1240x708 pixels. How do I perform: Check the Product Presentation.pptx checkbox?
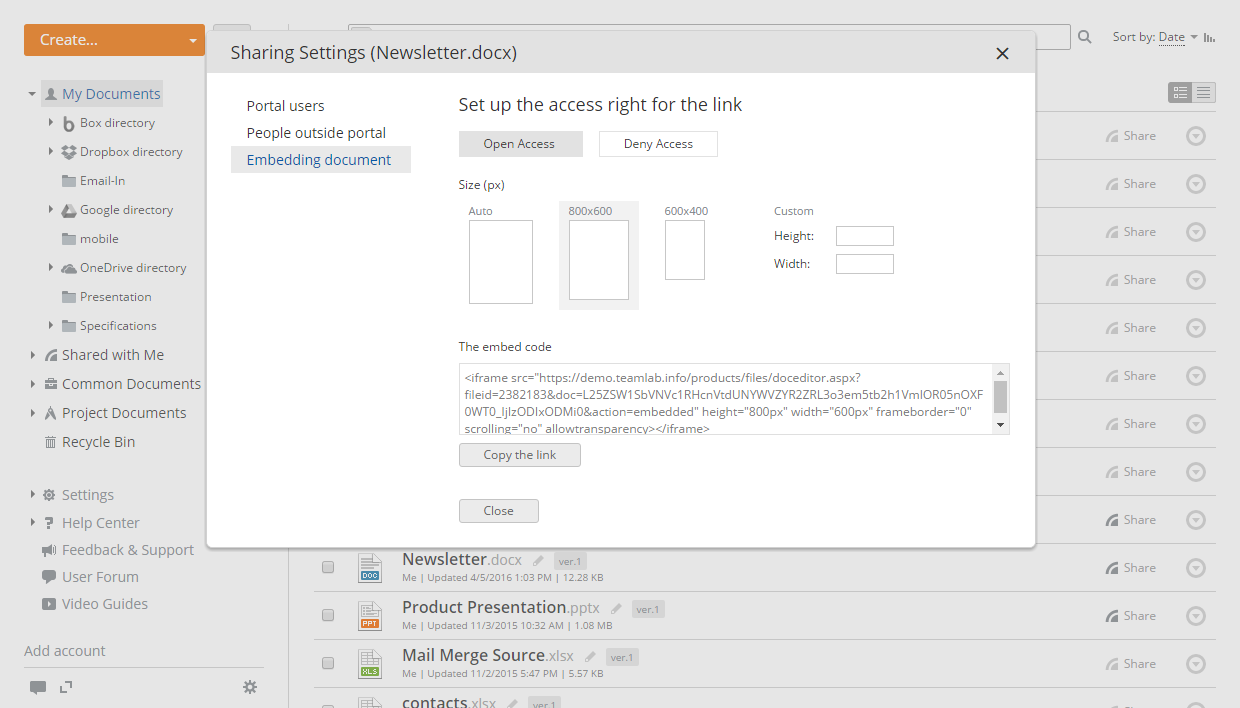[328, 615]
